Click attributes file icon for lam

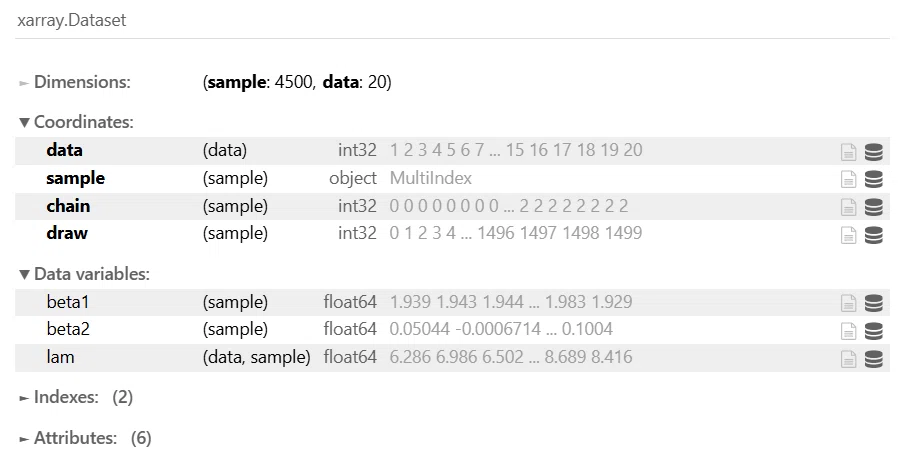[848, 359]
